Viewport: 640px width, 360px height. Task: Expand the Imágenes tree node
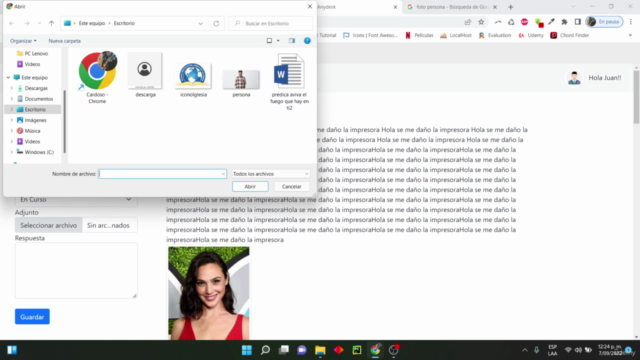(x=12, y=120)
